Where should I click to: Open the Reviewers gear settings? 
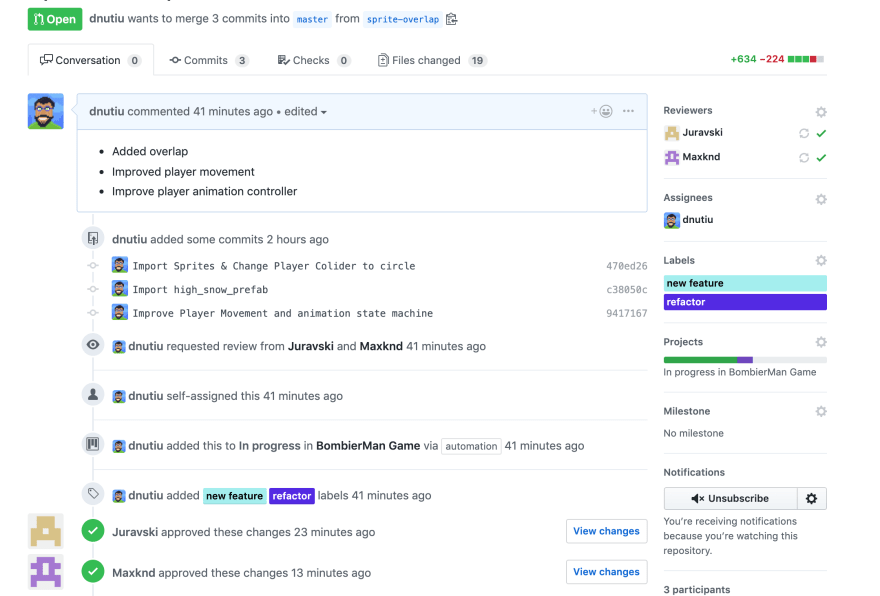(821, 112)
